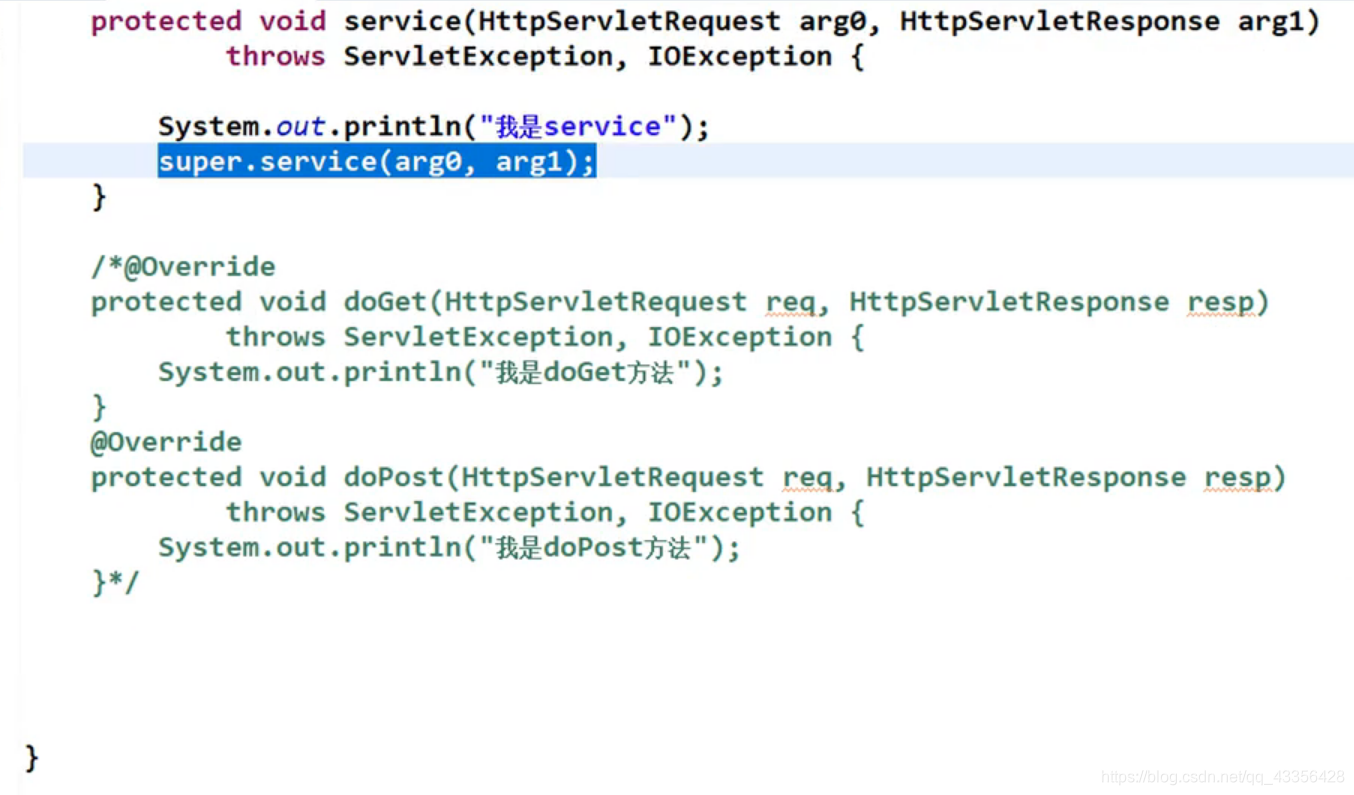Click the commented /*@Override annotation
Viewport: 1354px width, 795px height.
tap(183, 267)
